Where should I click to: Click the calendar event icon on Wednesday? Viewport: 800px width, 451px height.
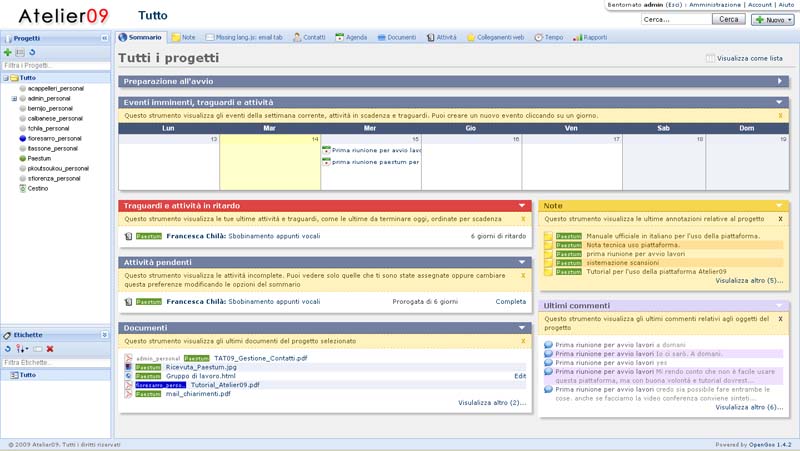click(x=326, y=150)
